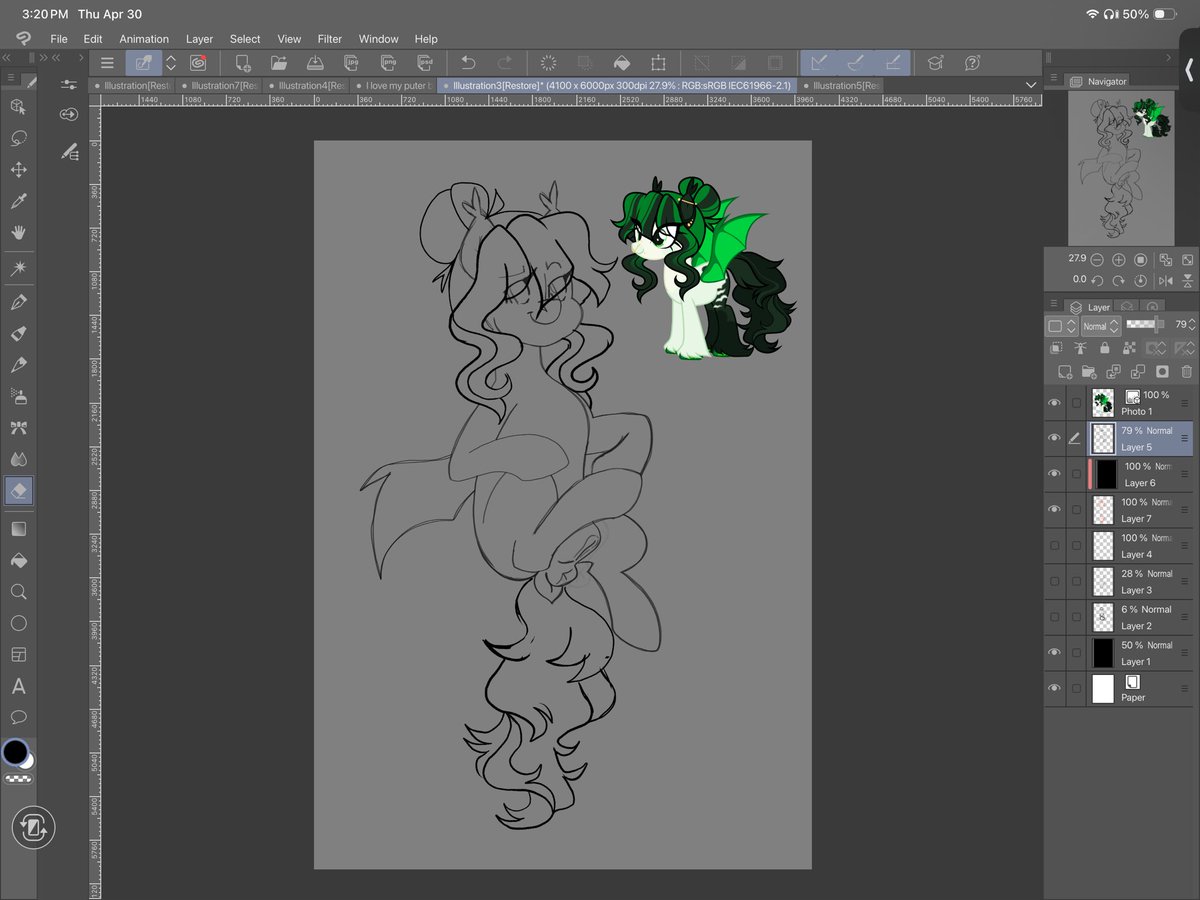The width and height of the screenshot is (1200, 900).
Task: Zoom out in the Navigator panel
Action: (x=1097, y=259)
